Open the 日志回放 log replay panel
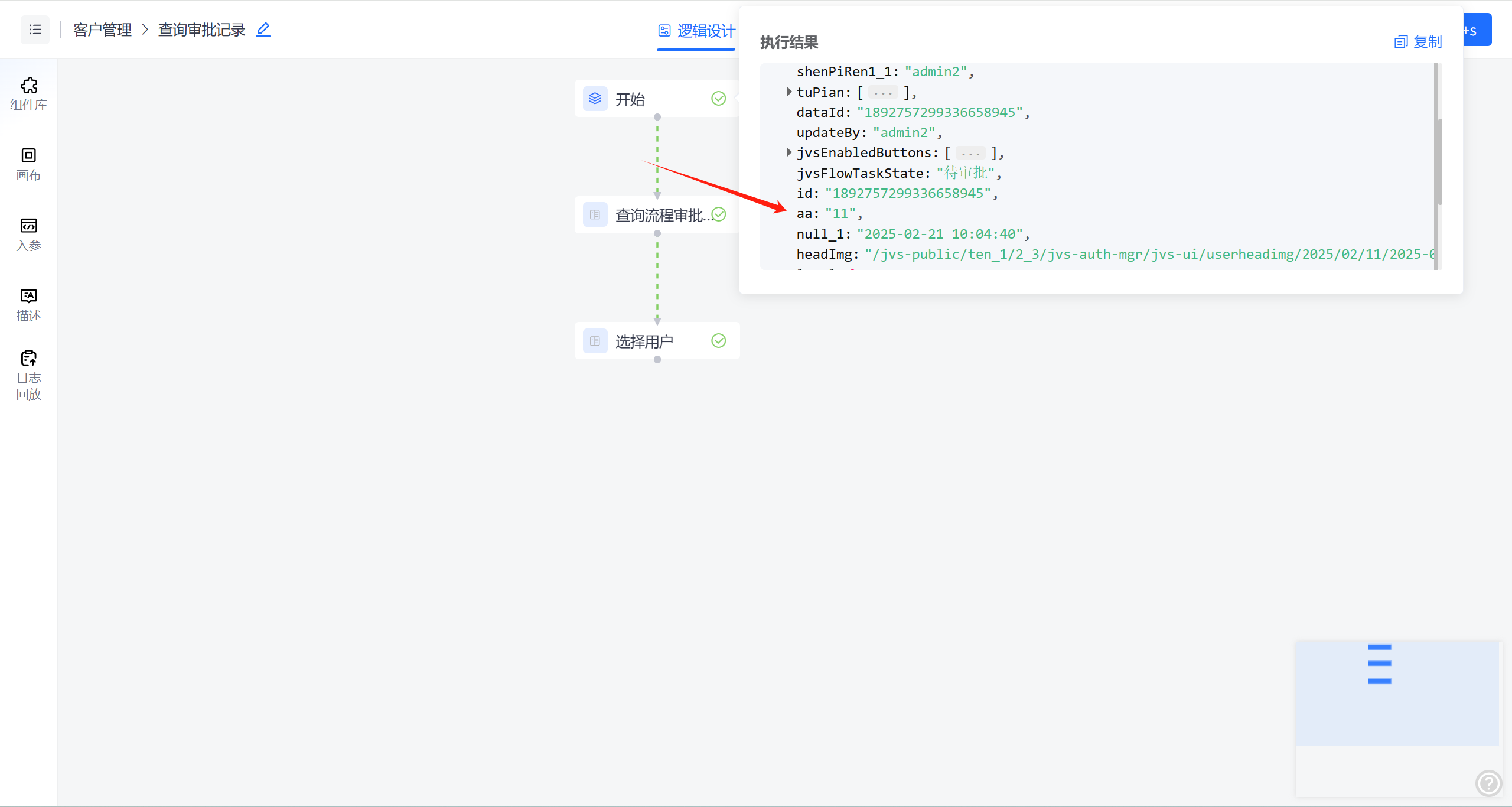 pyautogui.click(x=28, y=375)
